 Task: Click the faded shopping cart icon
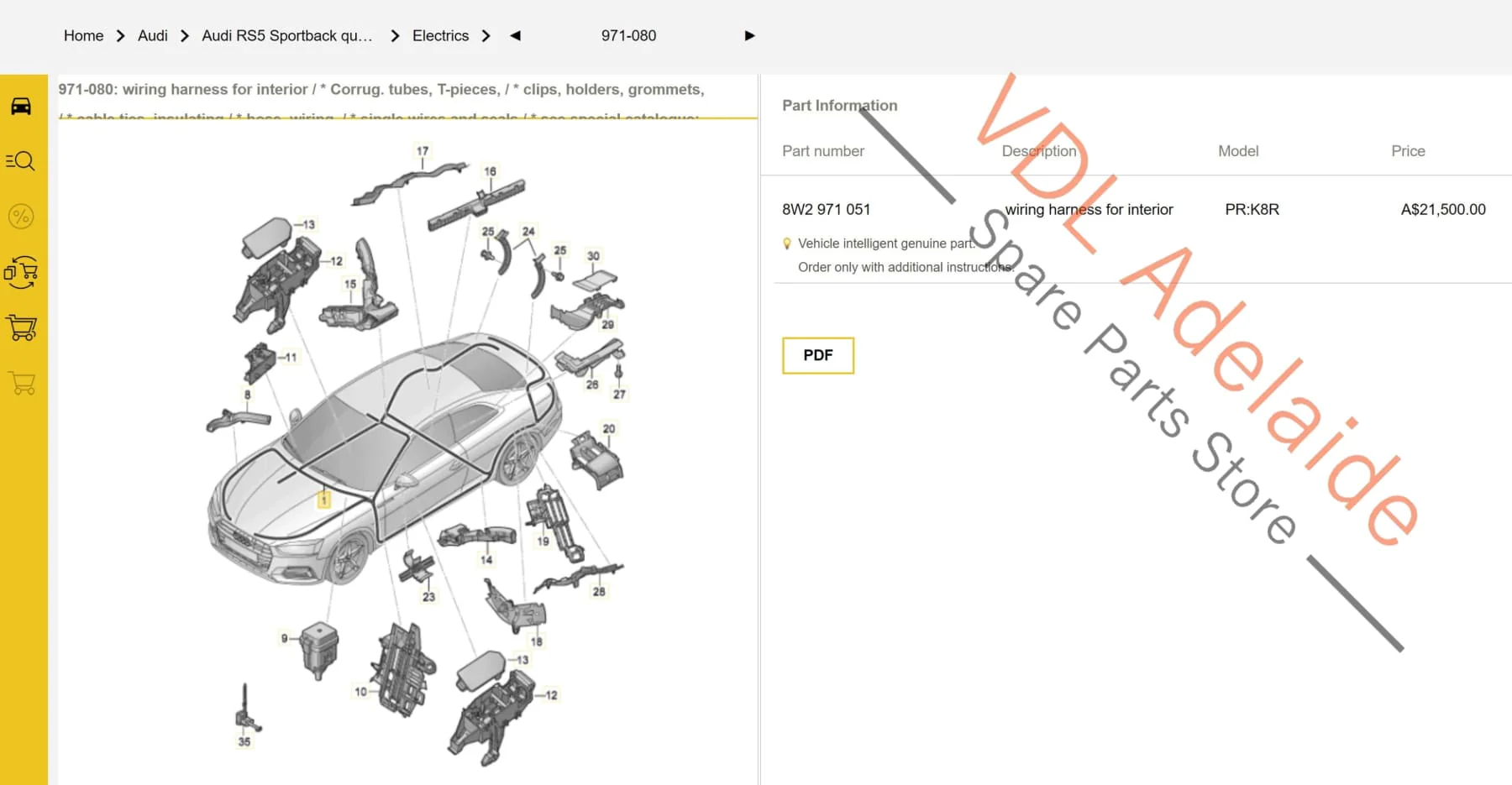pyautogui.click(x=21, y=384)
